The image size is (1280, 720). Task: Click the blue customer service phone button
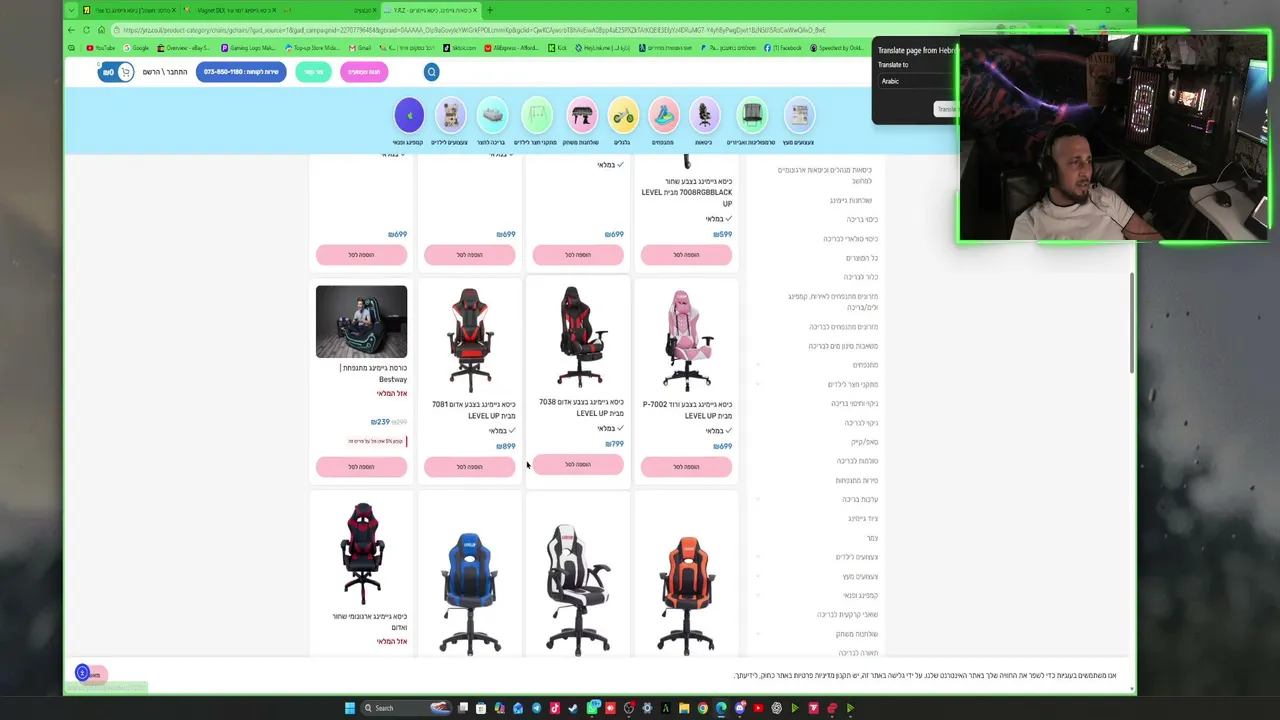pyautogui.click(x=241, y=72)
